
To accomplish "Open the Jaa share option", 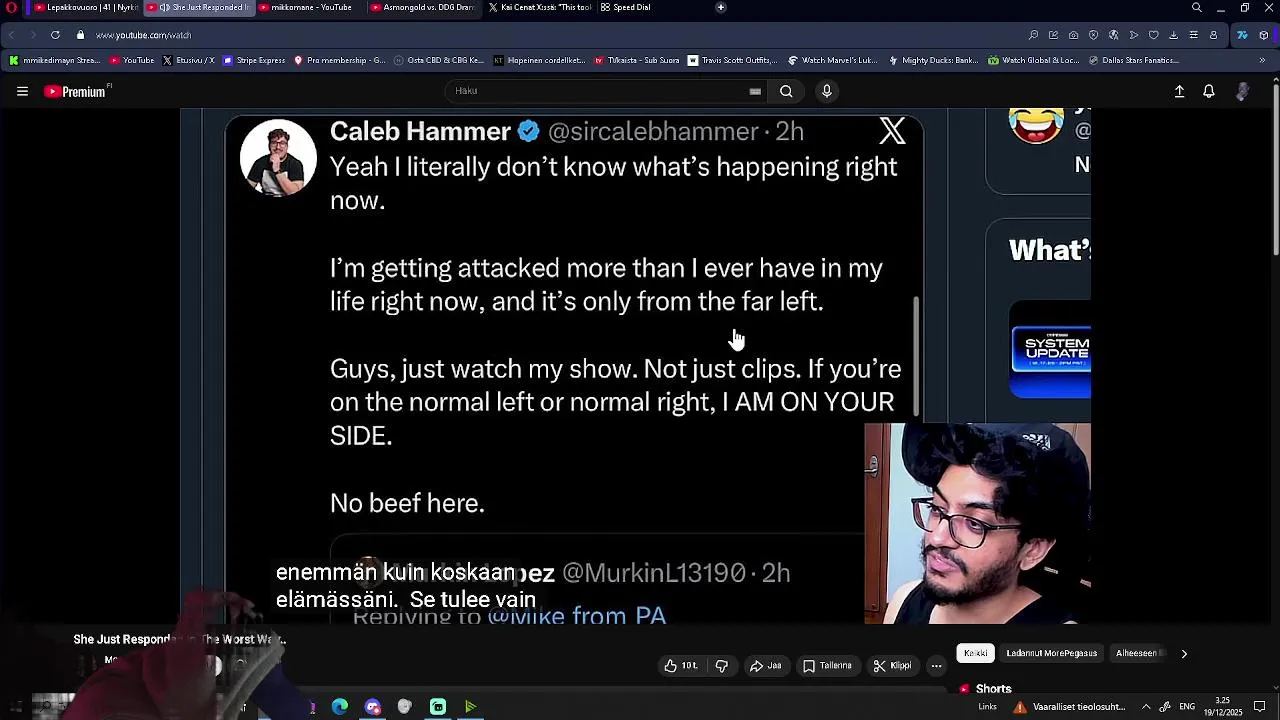I will pos(766,666).
